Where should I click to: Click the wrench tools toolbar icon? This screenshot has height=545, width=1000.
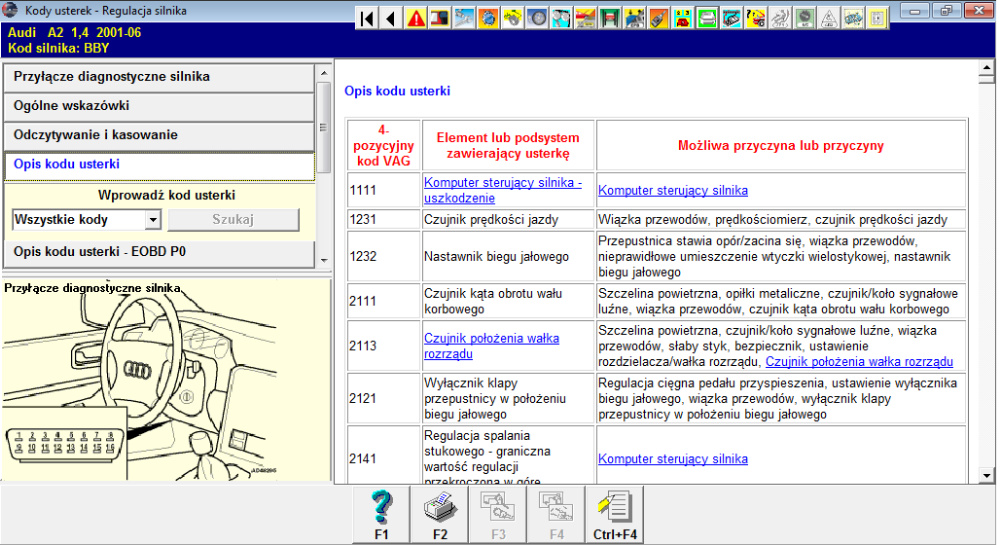tap(464, 18)
